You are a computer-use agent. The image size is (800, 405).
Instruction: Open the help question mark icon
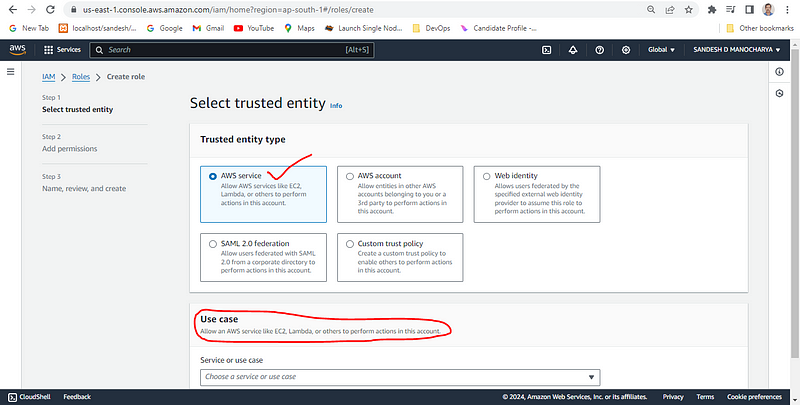[600, 50]
